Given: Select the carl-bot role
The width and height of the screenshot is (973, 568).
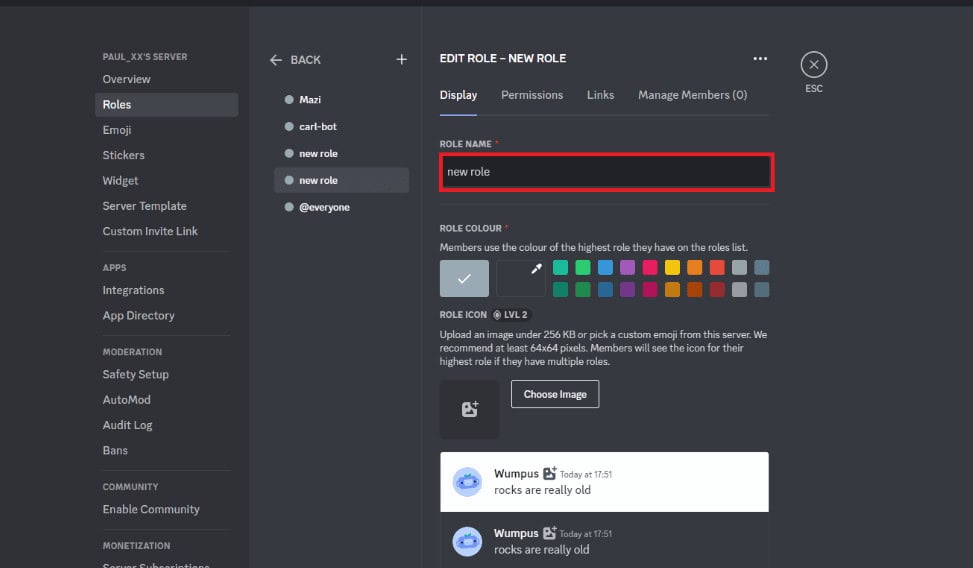Looking at the screenshot, I should pos(341,127).
